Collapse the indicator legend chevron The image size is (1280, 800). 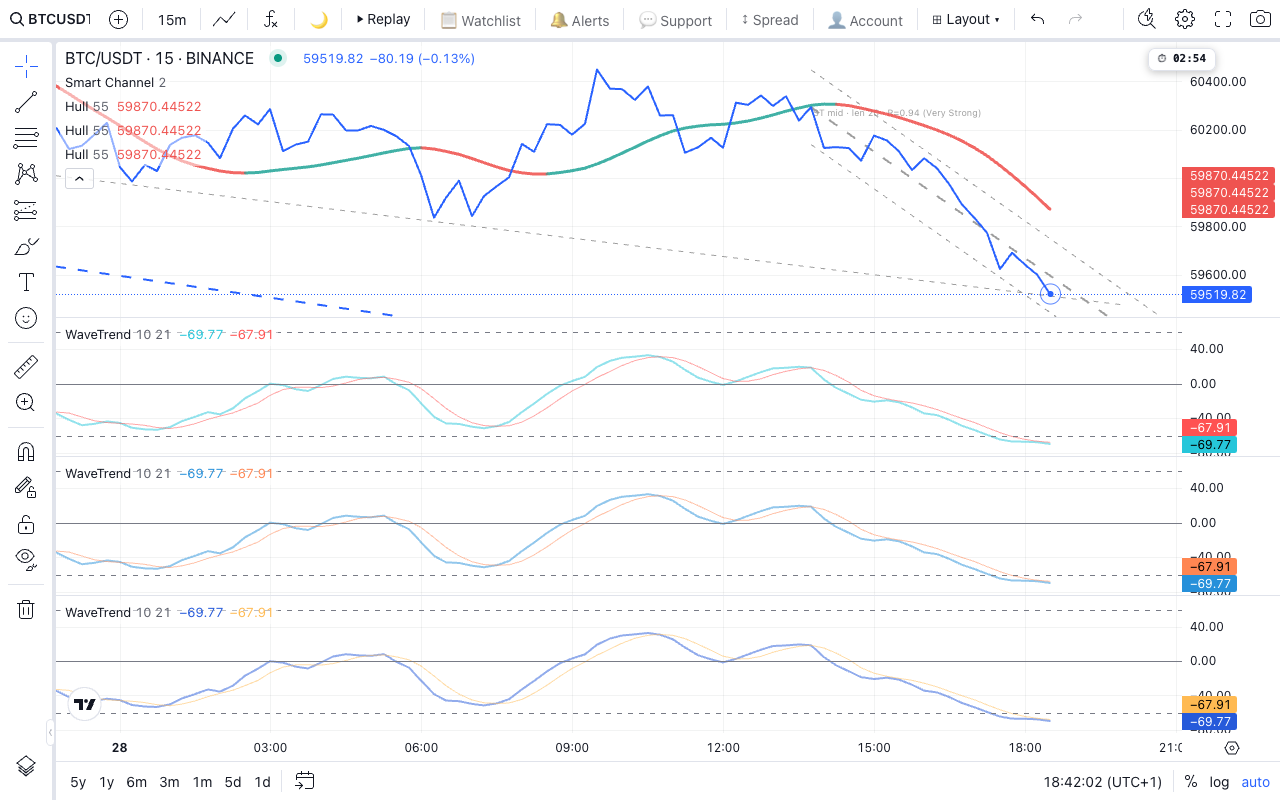79,179
